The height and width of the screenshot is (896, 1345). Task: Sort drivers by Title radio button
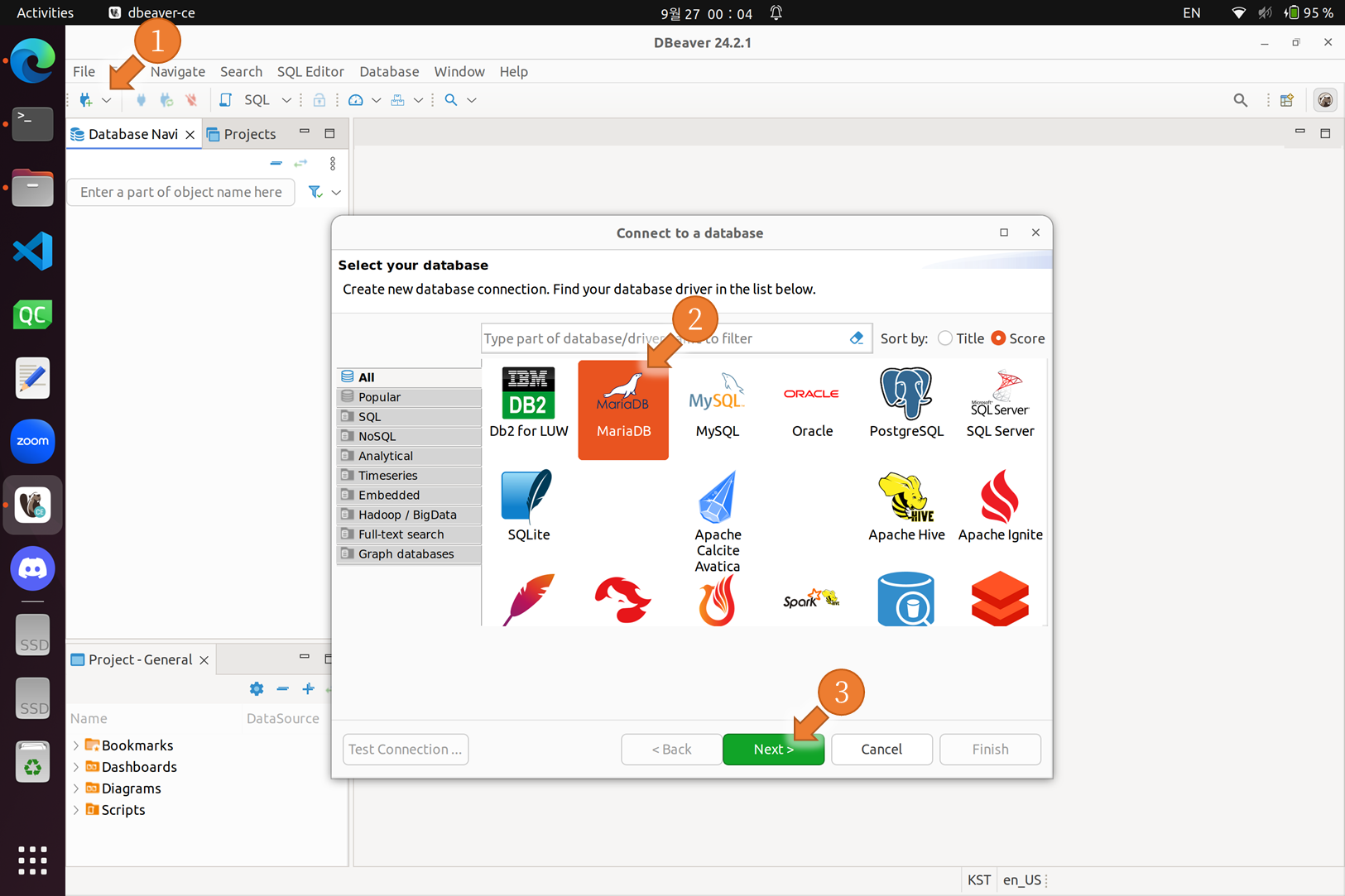pyautogui.click(x=945, y=338)
